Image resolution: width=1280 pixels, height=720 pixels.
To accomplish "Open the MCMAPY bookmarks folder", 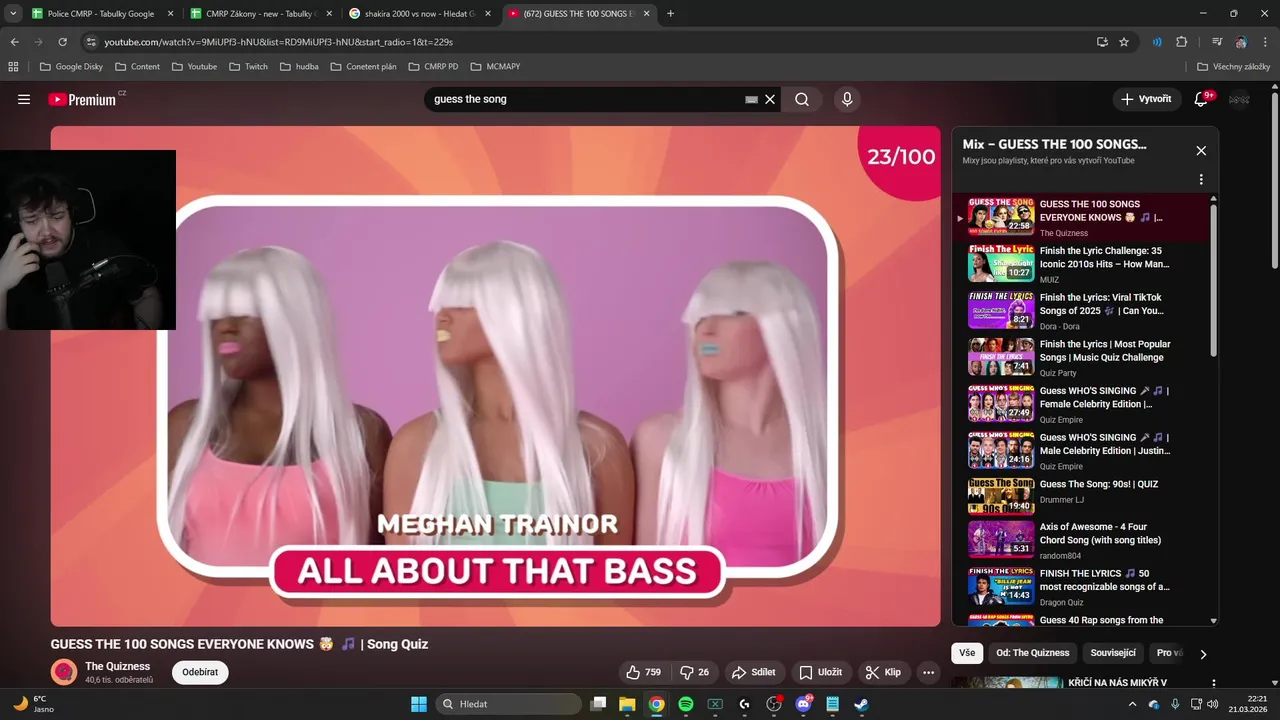I will pyautogui.click(x=495, y=67).
